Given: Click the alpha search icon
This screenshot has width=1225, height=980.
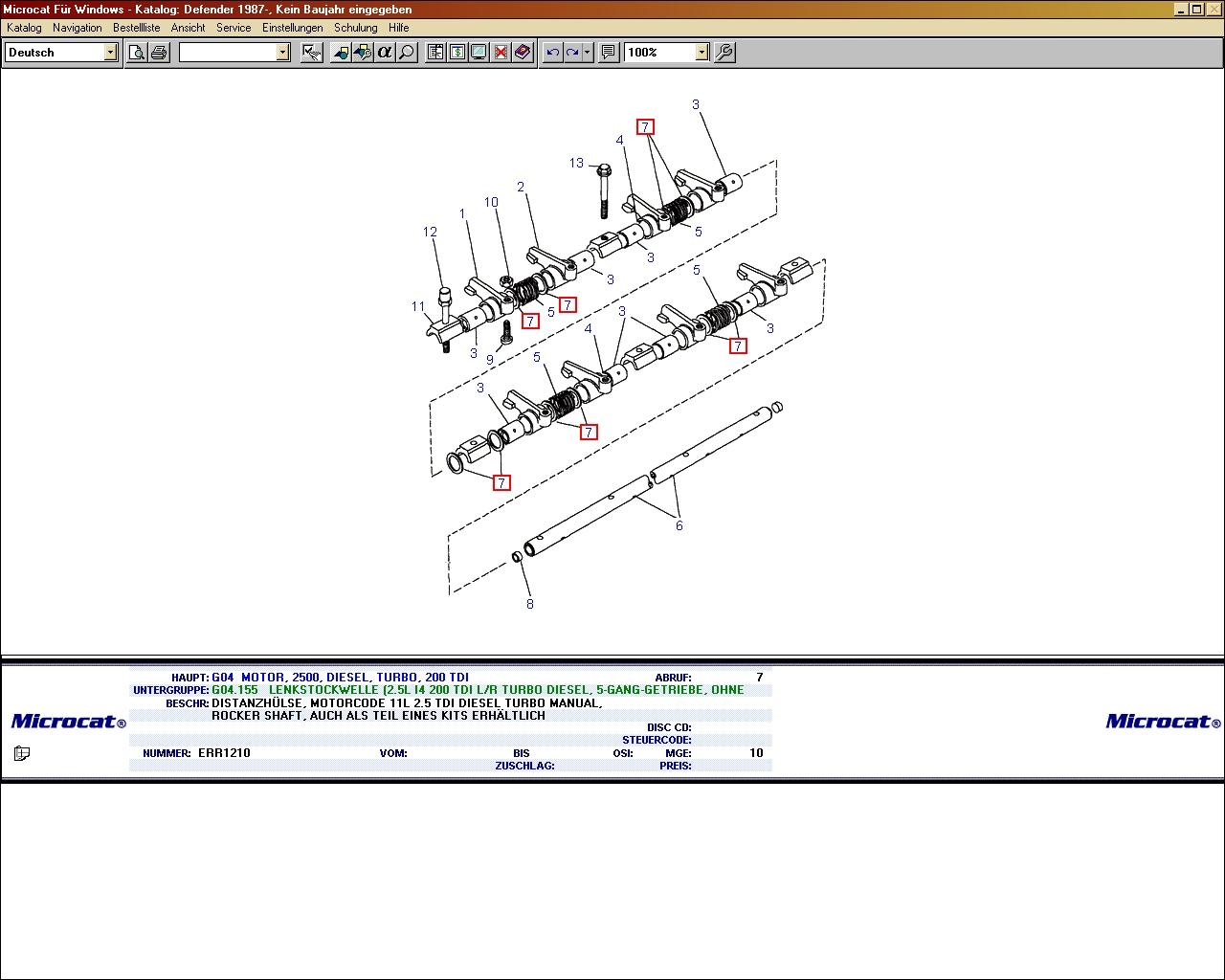Looking at the screenshot, I should click(x=385, y=52).
